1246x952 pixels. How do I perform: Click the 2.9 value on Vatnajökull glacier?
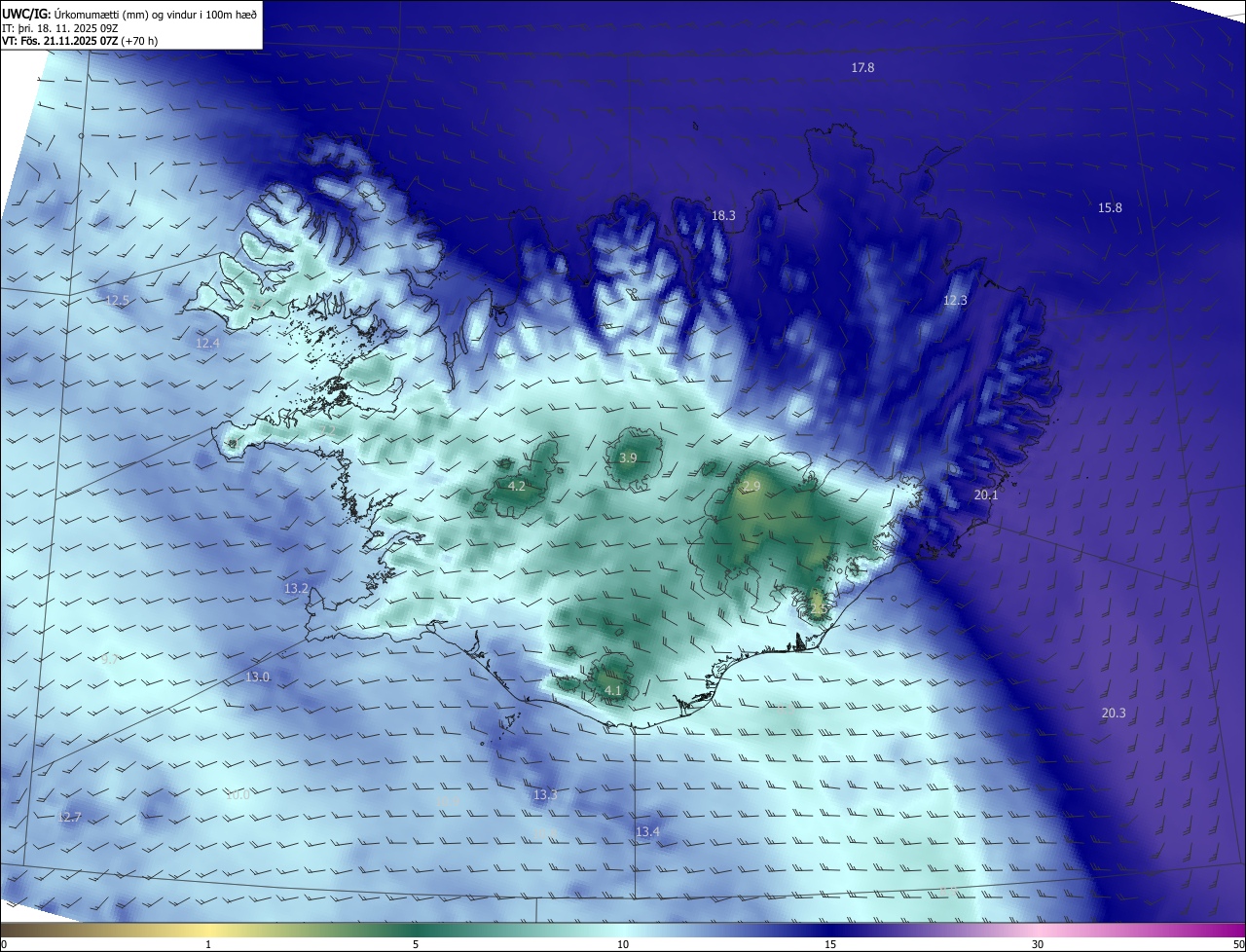[751, 487]
